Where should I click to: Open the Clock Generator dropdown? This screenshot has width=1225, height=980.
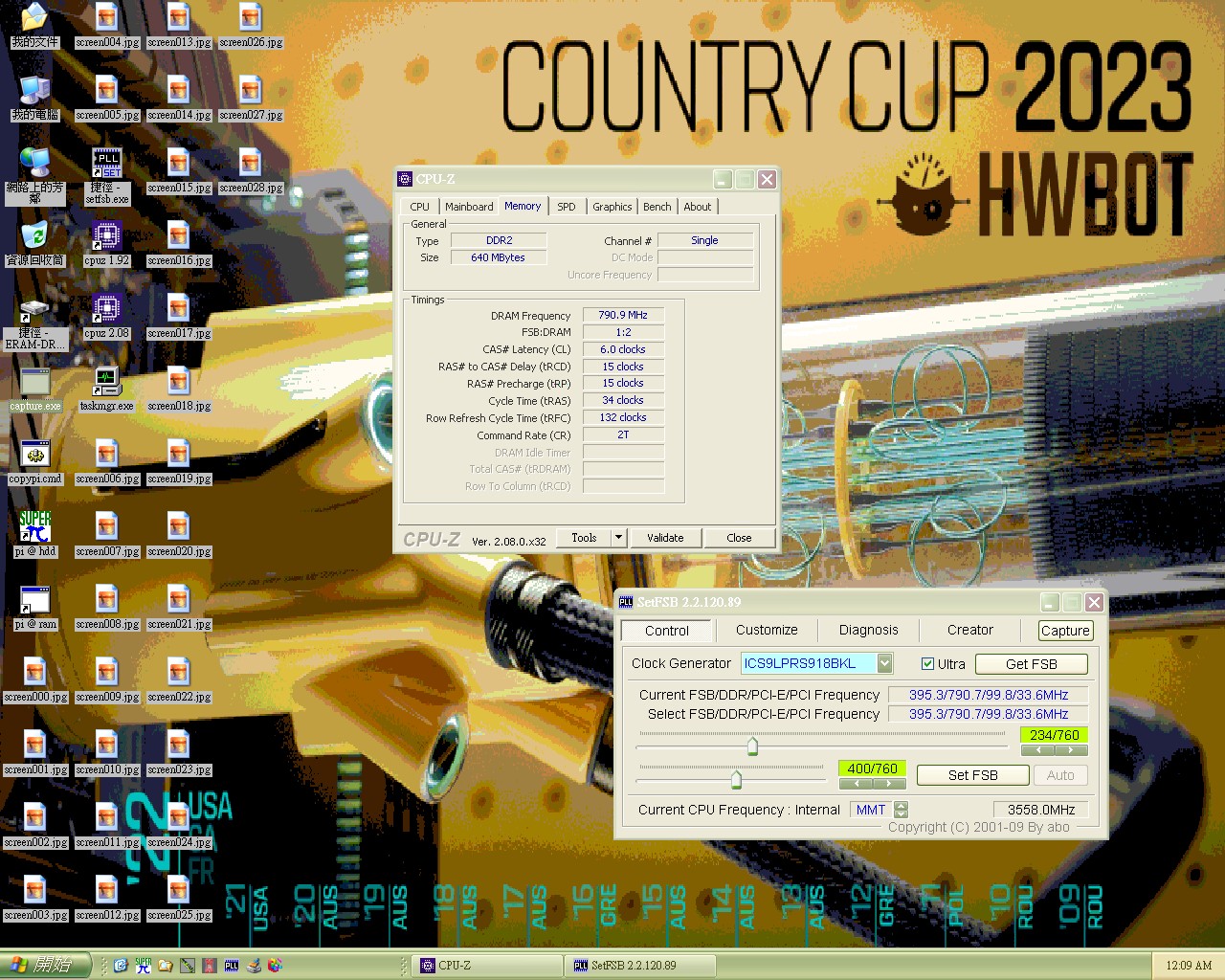coord(885,663)
